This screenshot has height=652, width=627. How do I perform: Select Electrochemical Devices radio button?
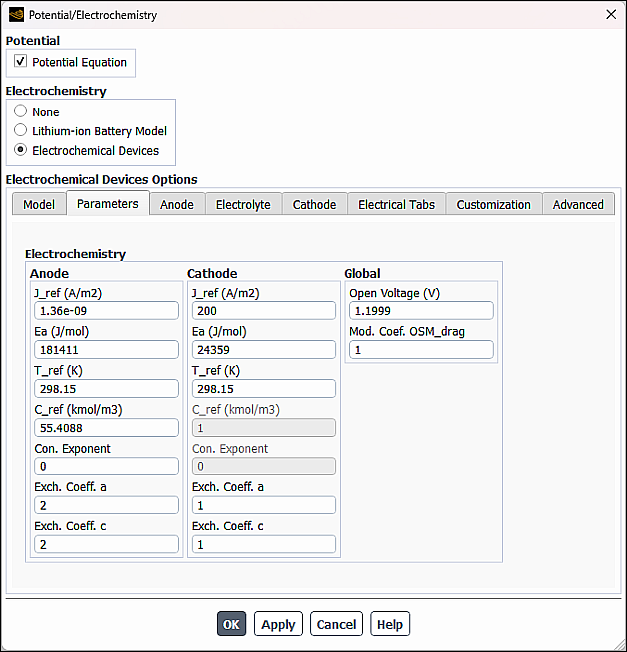20,150
